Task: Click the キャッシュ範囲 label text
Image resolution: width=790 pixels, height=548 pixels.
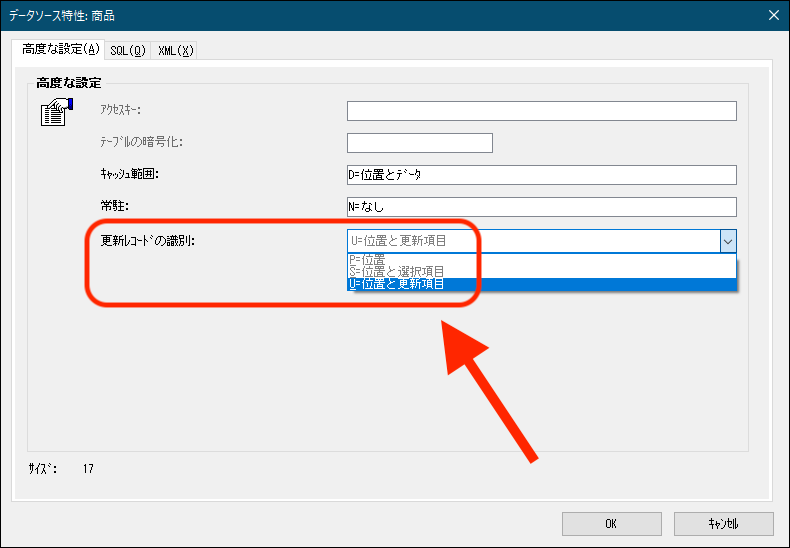Action: (130, 174)
